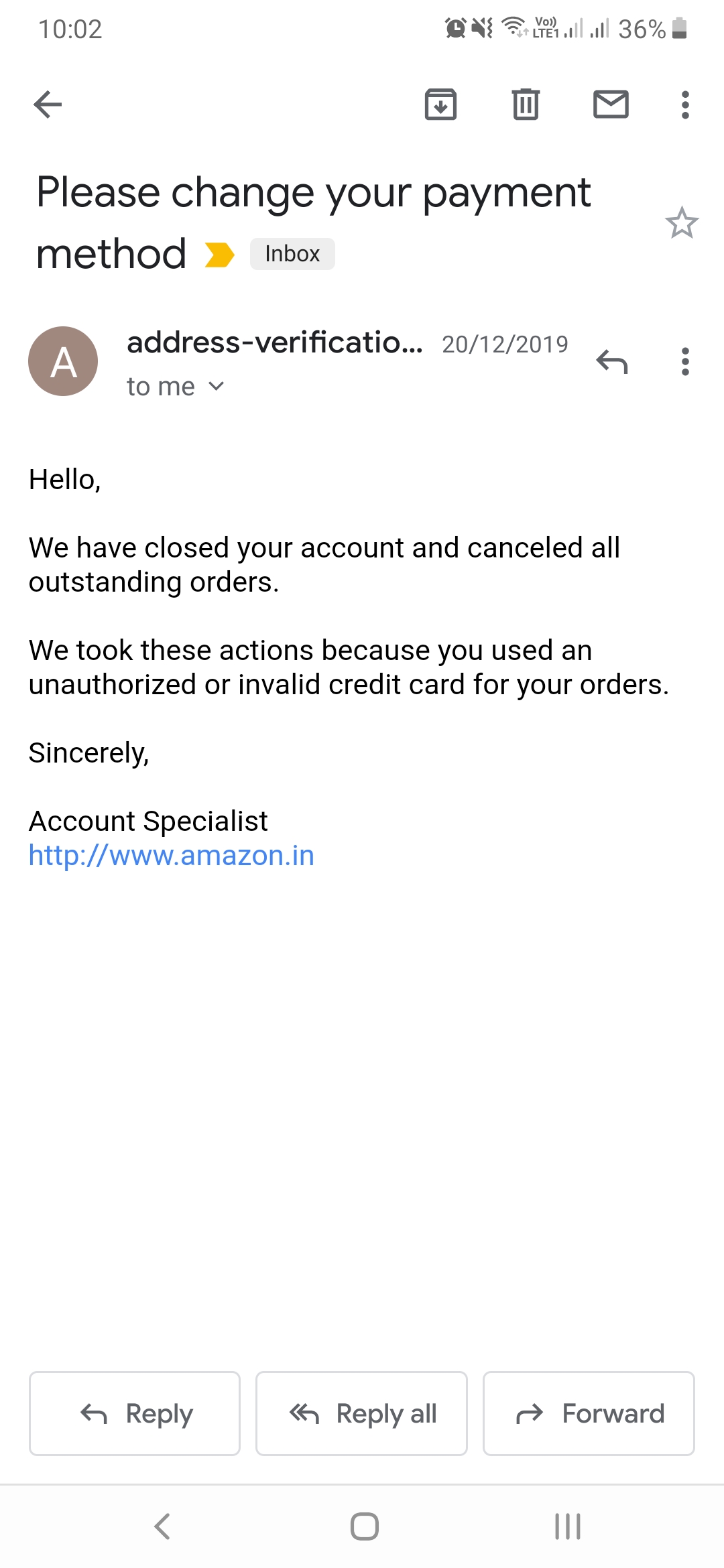Delete this email with trash icon
This screenshot has width=724, height=1568.
coord(526,105)
